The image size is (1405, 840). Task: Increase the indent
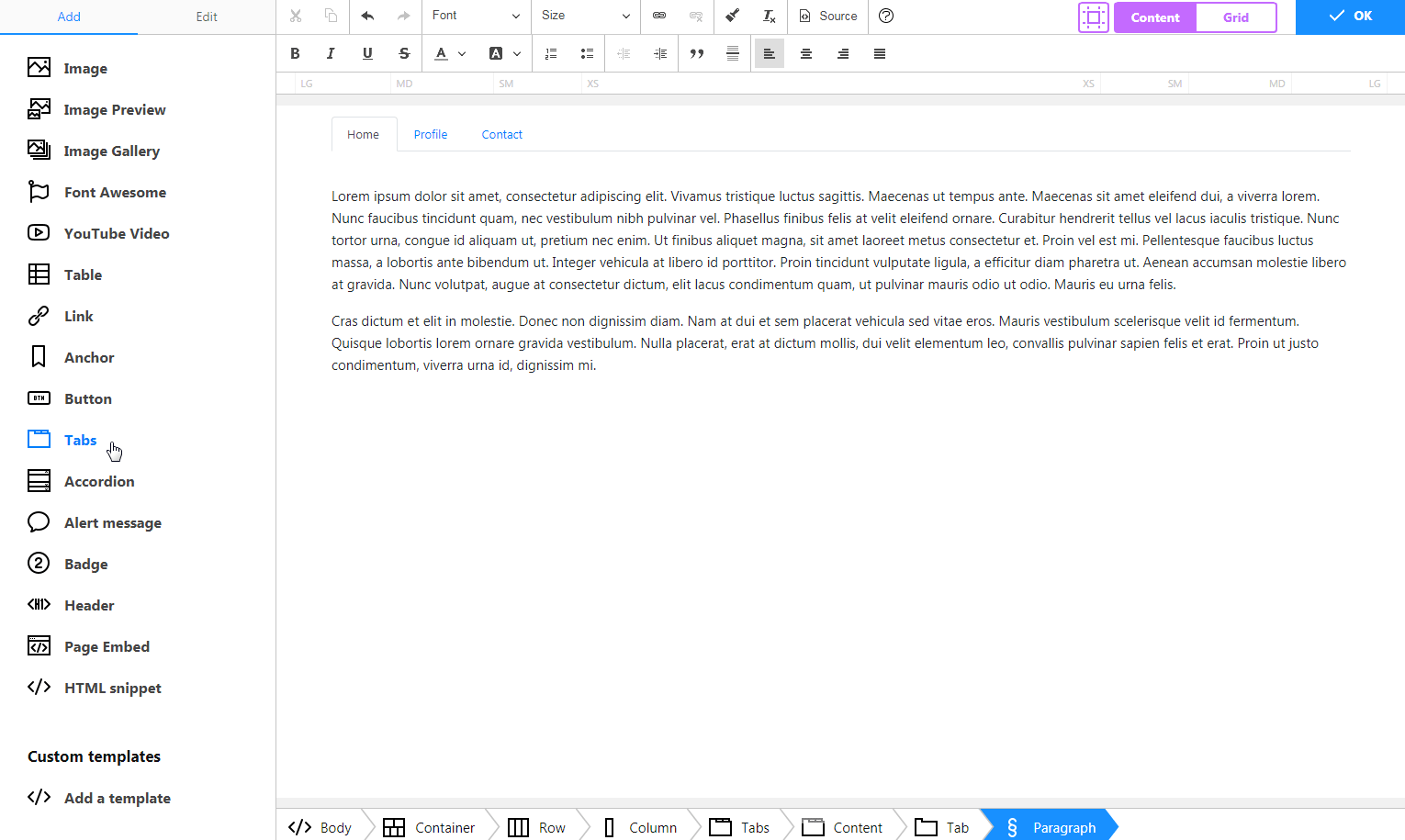pos(660,53)
